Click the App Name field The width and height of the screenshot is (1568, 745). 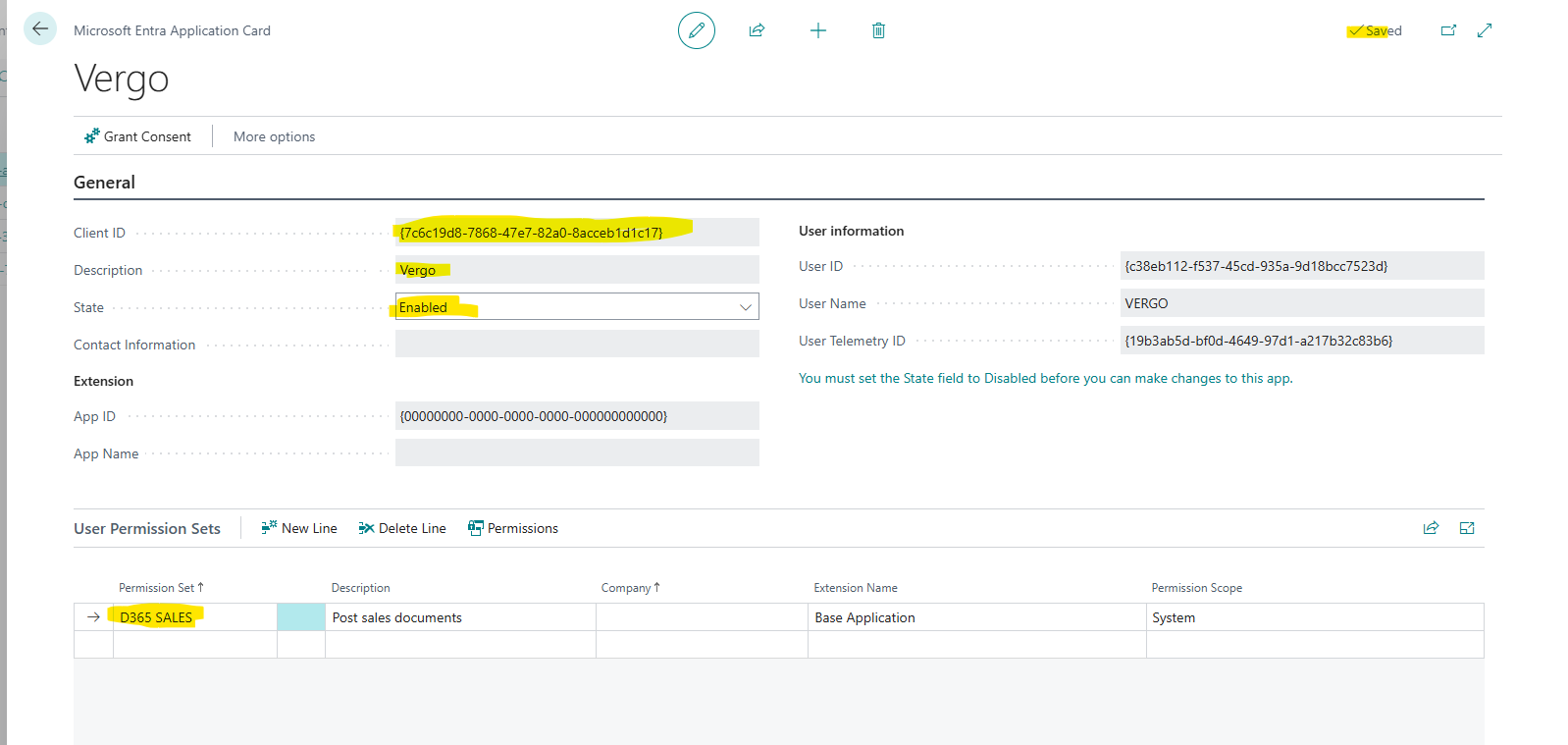577,452
